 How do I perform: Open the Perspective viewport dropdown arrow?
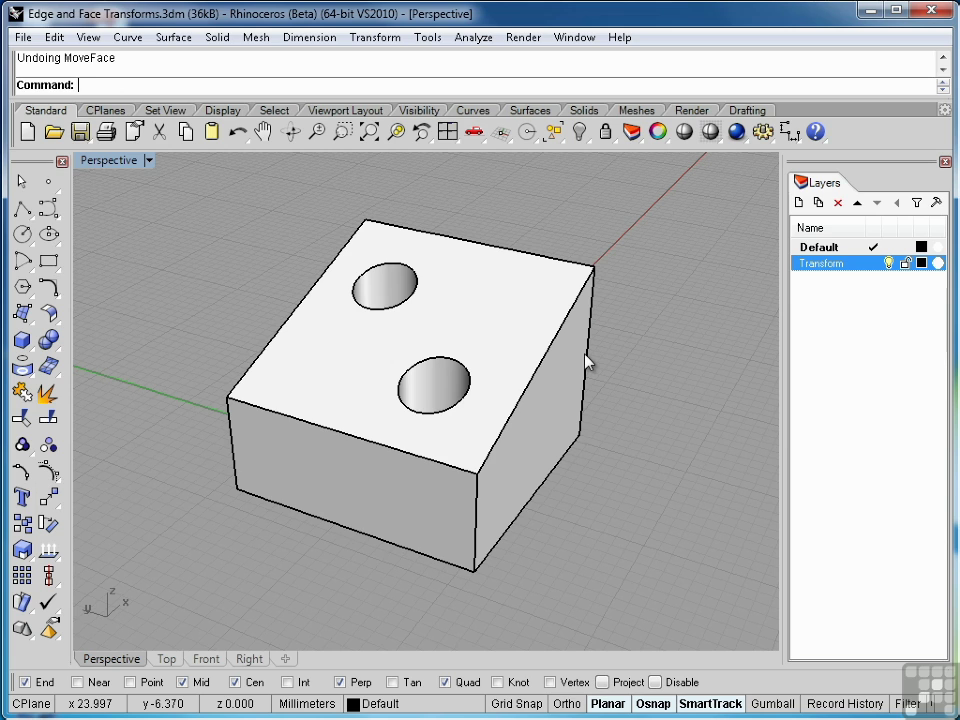pyautogui.click(x=149, y=160)
